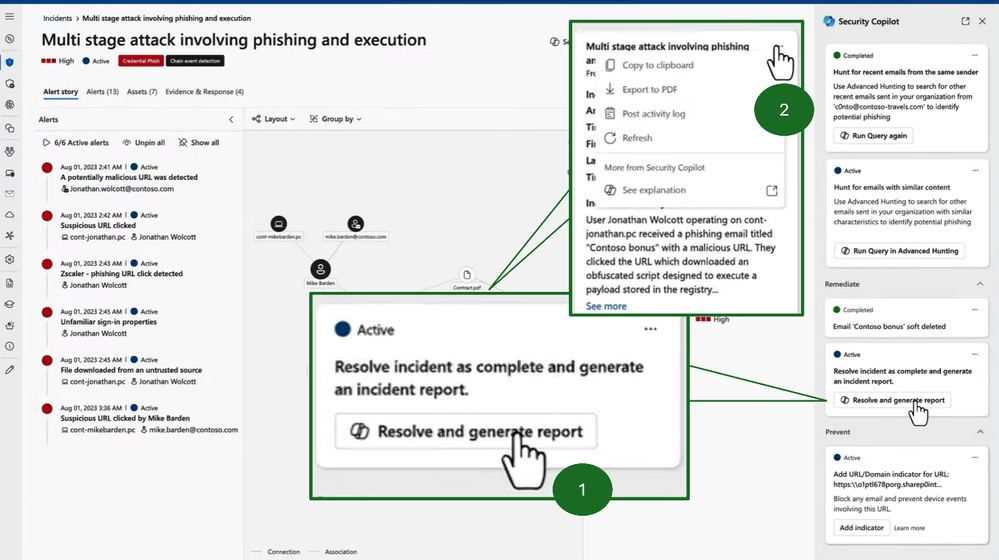This screenshot has height=560, width=999.
Task: Click Jonathan.wolcott@contoso.com entity in first alert
Action: coord(118,189)
